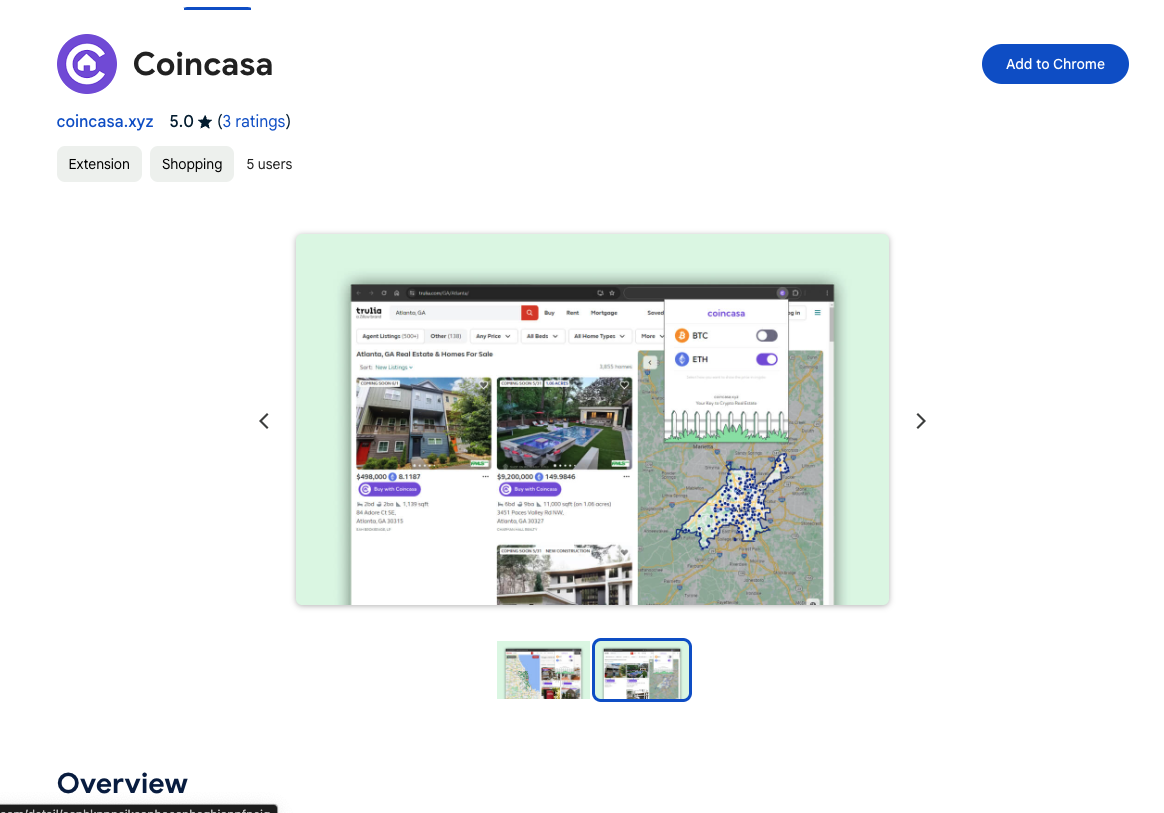Open the coincasa.xyz website link

point(105,121)
